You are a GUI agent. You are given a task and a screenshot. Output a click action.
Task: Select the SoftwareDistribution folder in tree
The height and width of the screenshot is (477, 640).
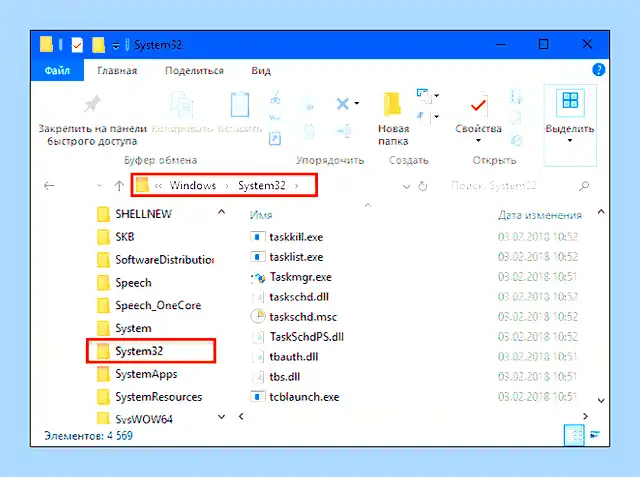155,260
